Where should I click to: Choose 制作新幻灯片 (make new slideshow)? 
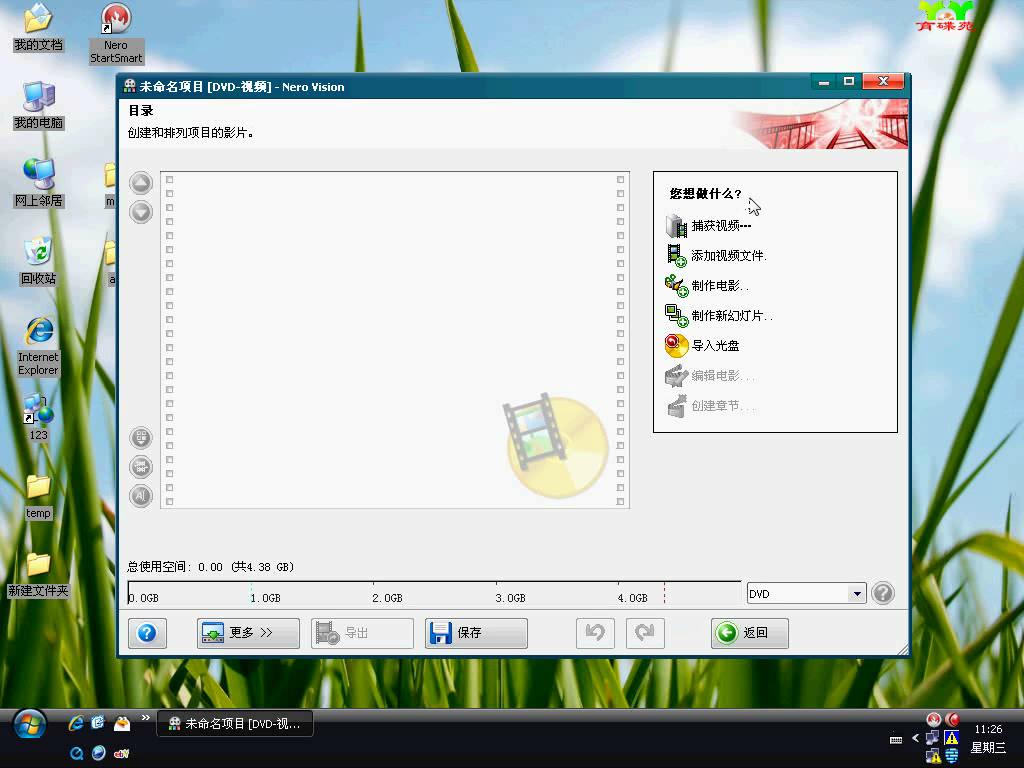tap(718, 315)
